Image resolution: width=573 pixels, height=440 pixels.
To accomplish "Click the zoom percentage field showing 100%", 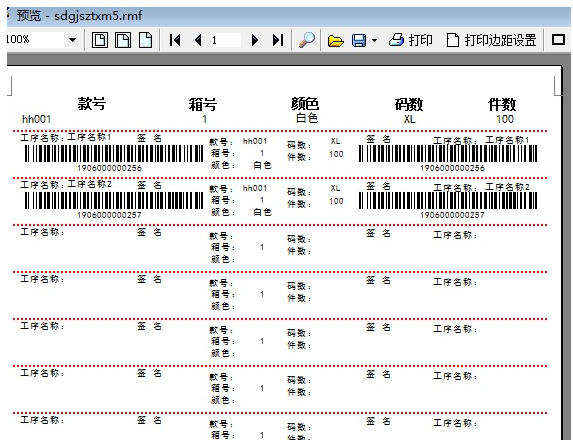I will tap(36, 39).
